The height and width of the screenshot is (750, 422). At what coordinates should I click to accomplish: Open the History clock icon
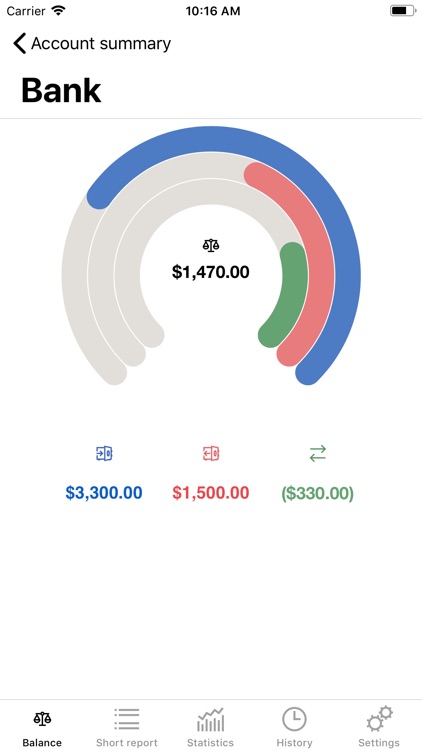point(294,719)
